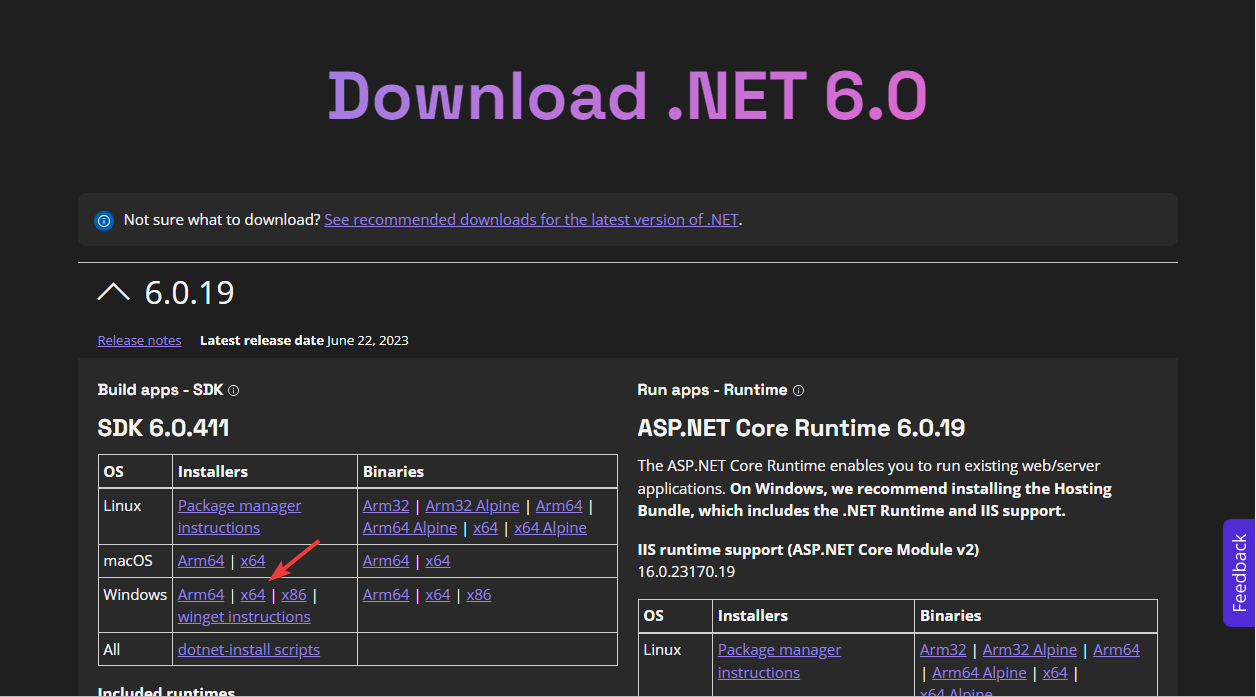Image resolution: width=1256 pixels, height=697 pixels.
Task: Download SDK macOS Arm64 installer
Action: coord(201,561)
